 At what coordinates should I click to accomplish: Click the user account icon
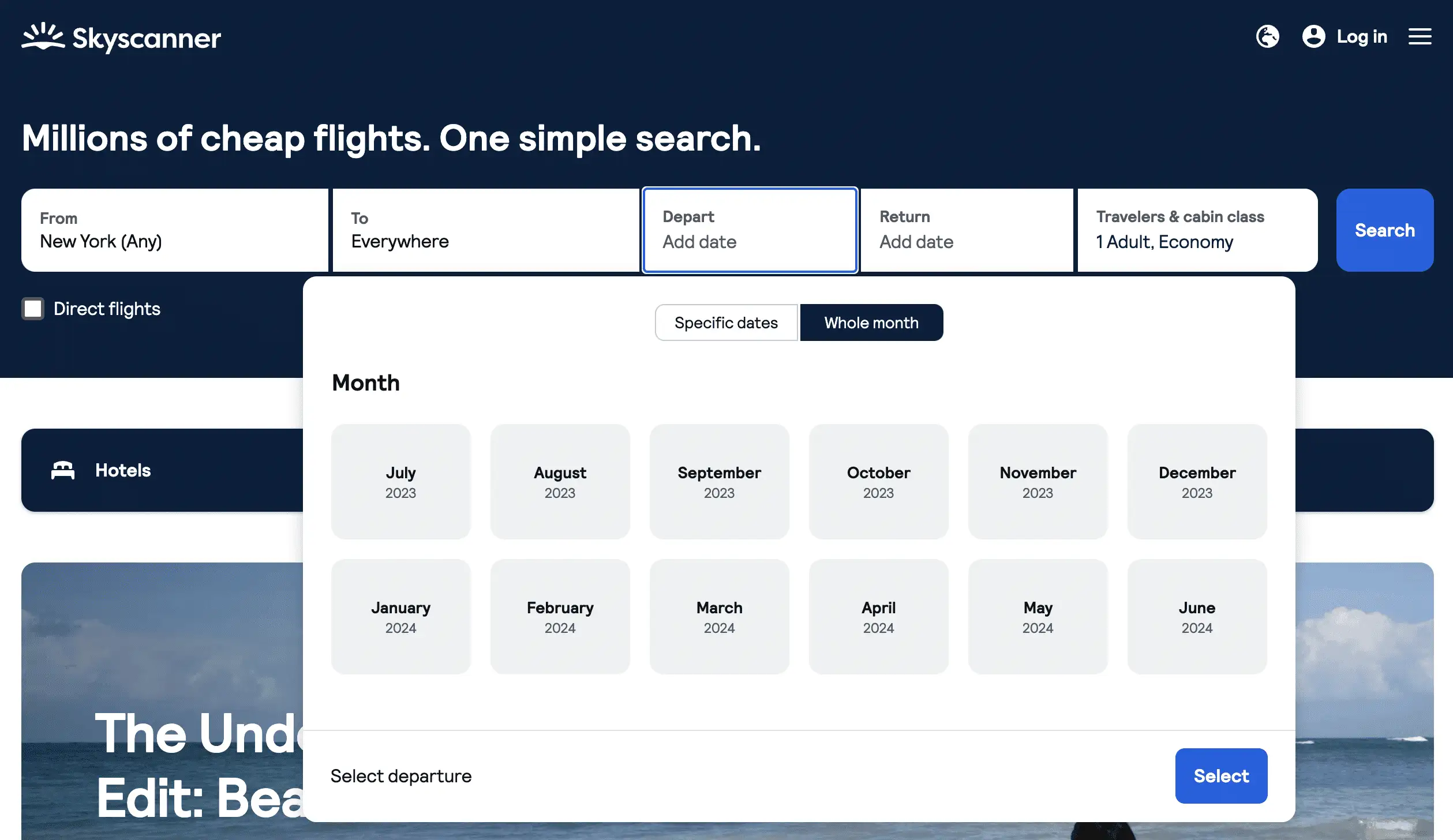coord(1314,35)
